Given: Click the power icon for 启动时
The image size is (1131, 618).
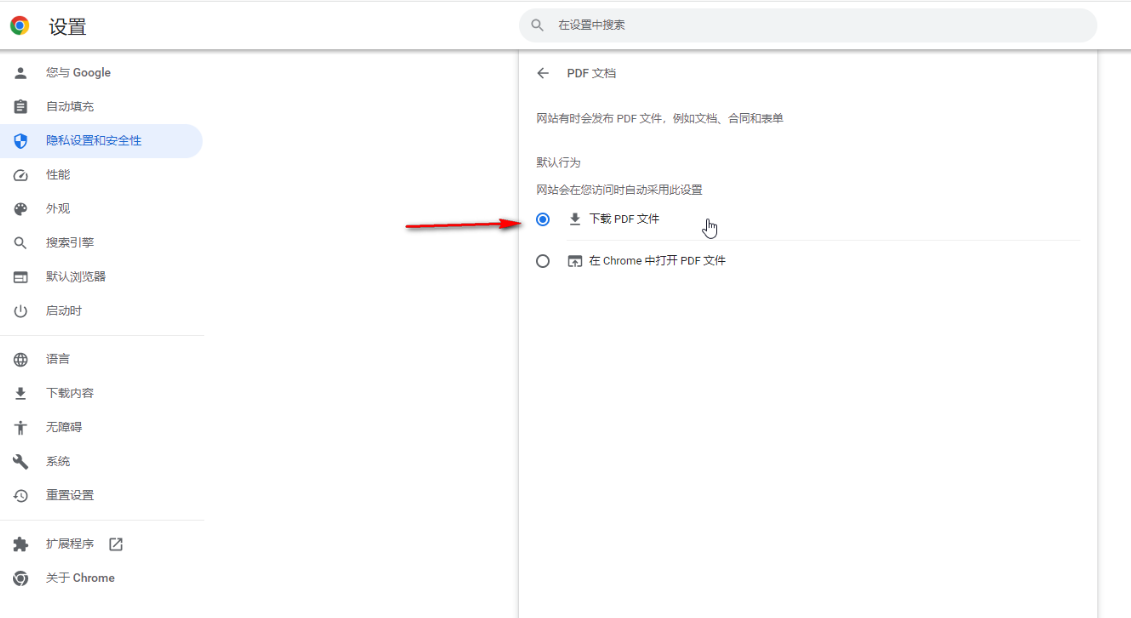Looking at the screenshot, I should point(20,311).
